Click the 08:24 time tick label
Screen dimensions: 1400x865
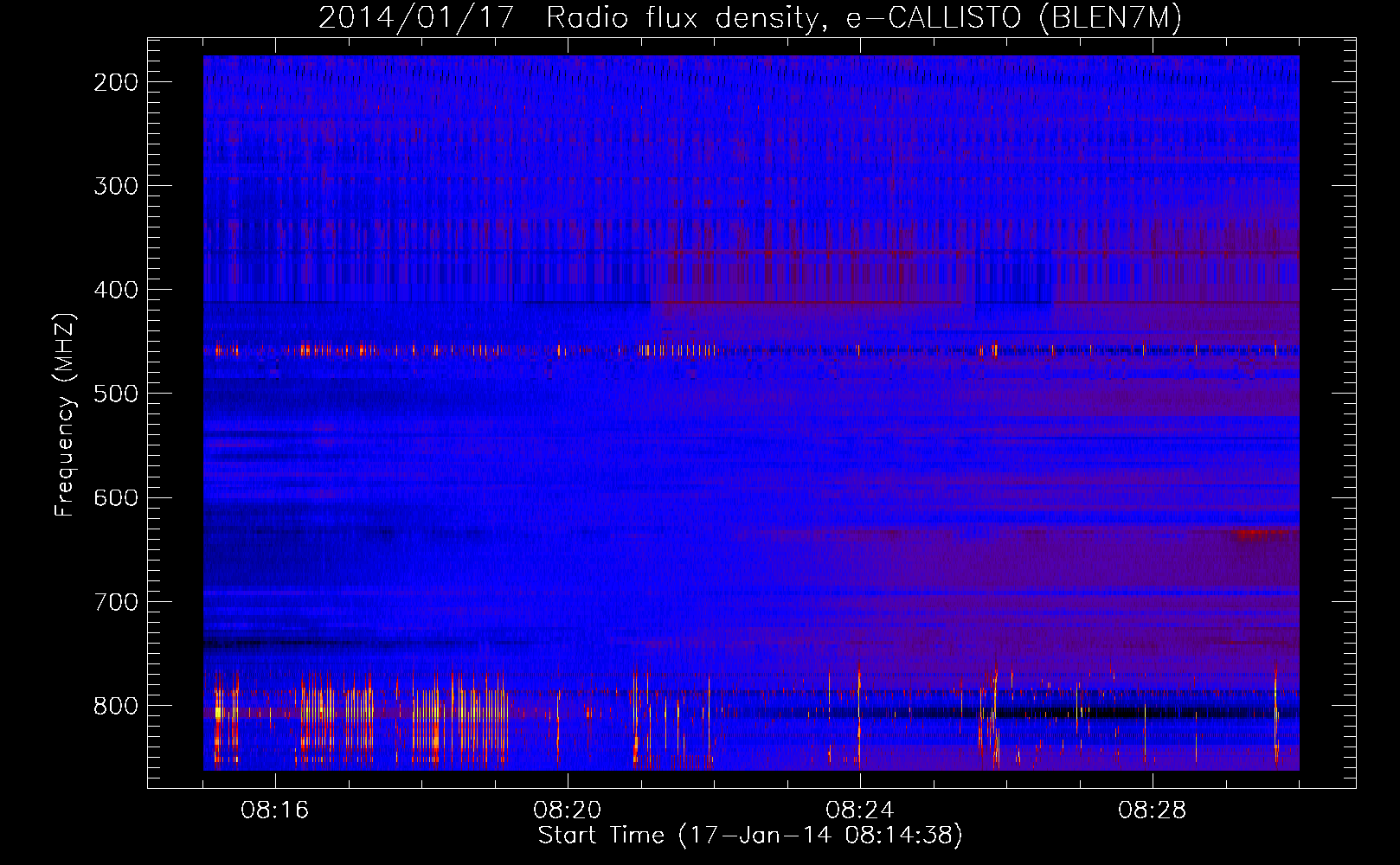point(860,811)
